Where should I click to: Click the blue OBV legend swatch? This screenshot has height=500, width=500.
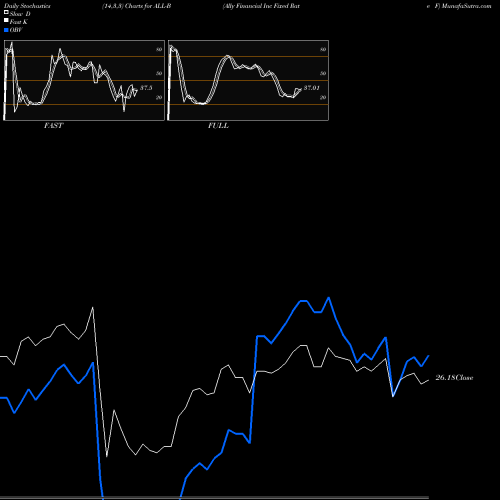tap(6, 30)
